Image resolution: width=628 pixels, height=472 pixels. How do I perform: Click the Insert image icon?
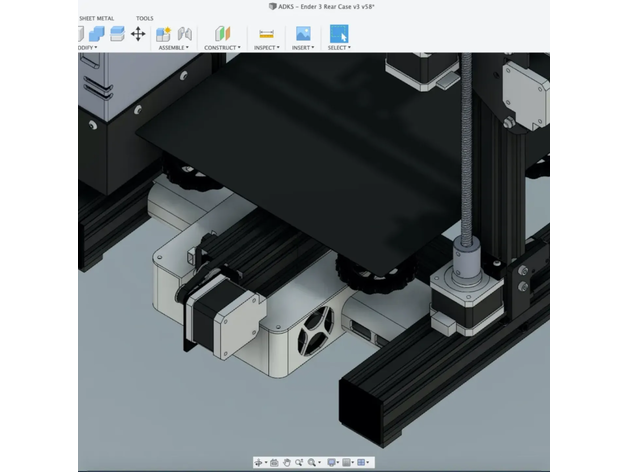click(303, 33)
